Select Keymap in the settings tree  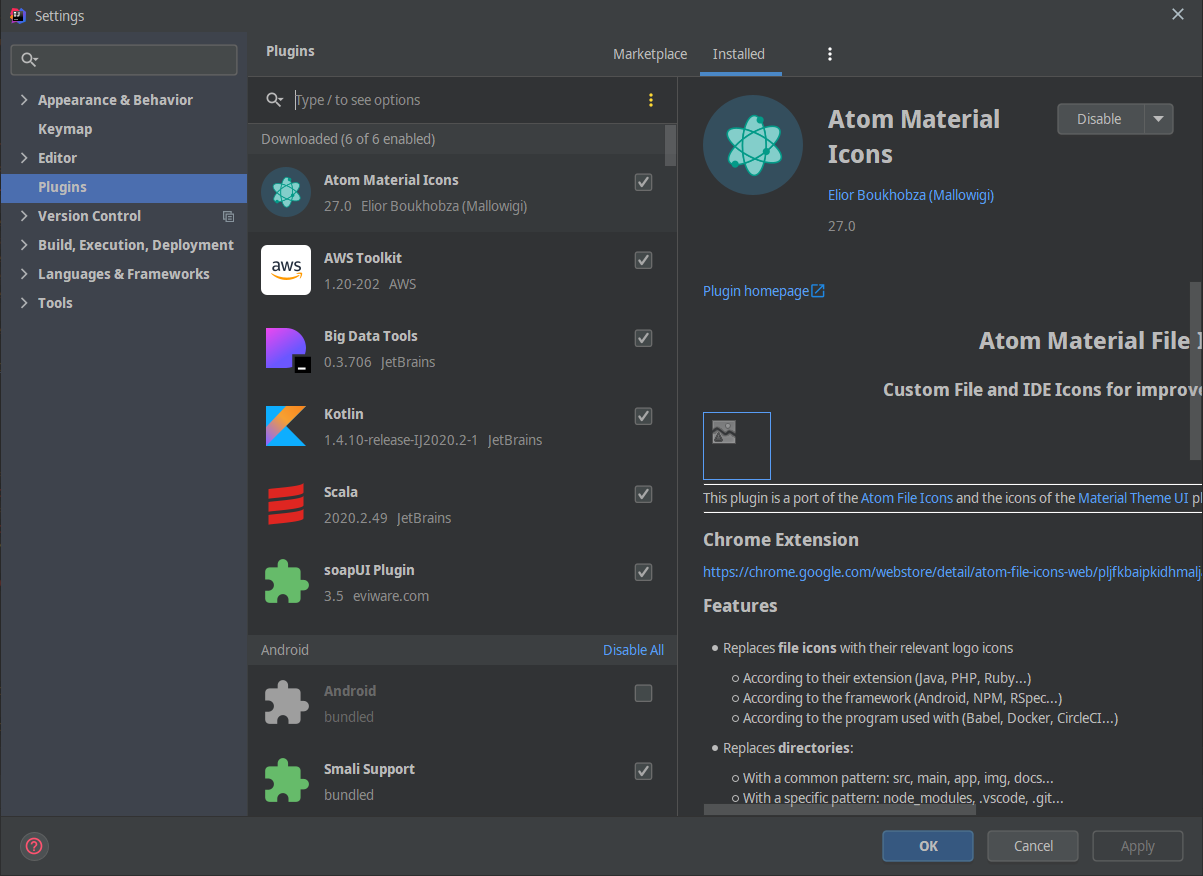(x=65, y=129)
